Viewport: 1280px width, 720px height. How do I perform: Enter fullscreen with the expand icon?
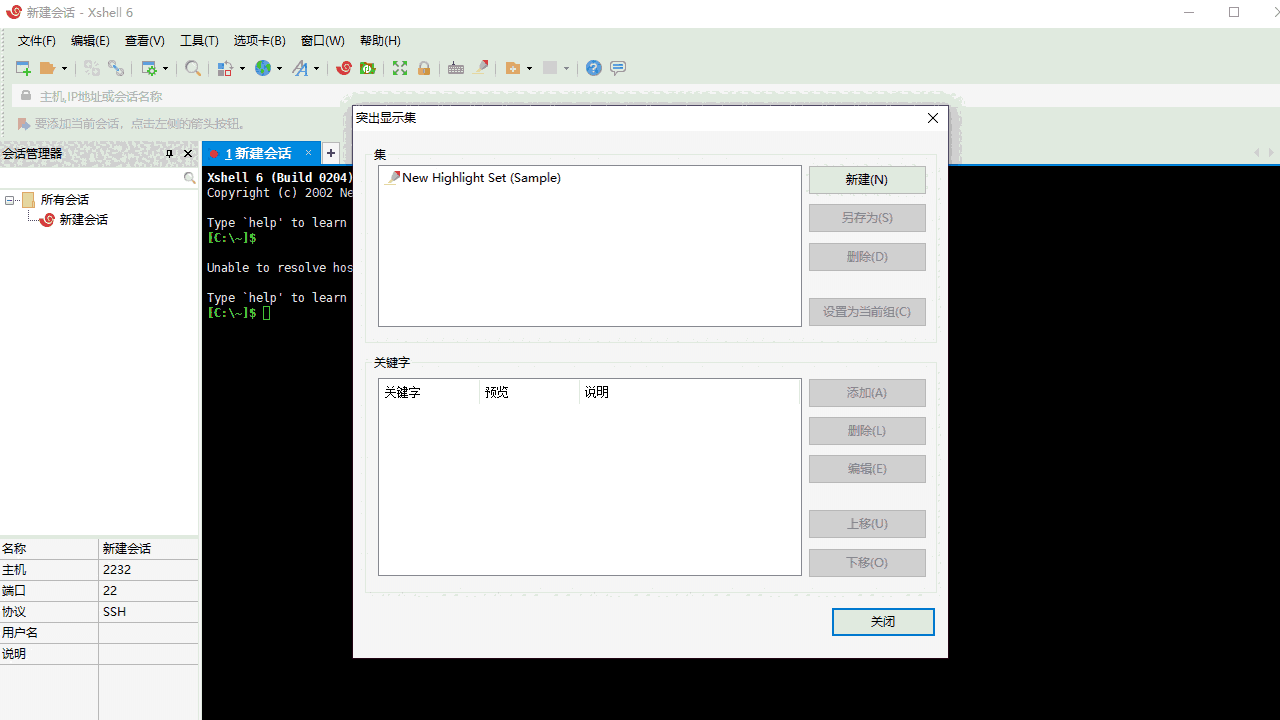point(399,68)
